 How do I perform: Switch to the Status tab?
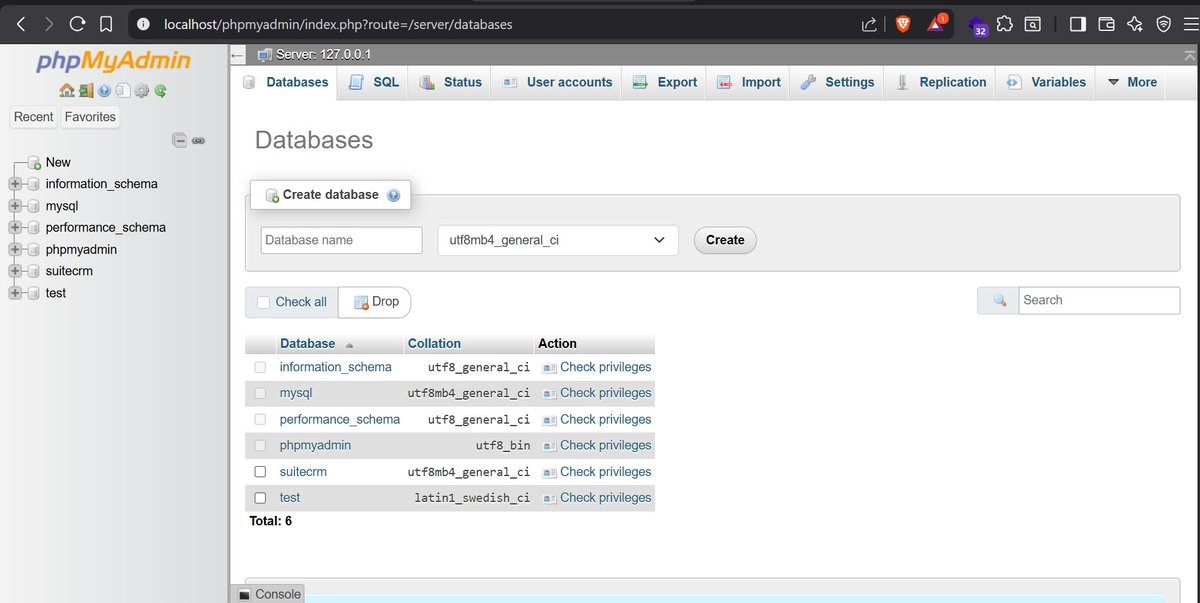[451, 82]
